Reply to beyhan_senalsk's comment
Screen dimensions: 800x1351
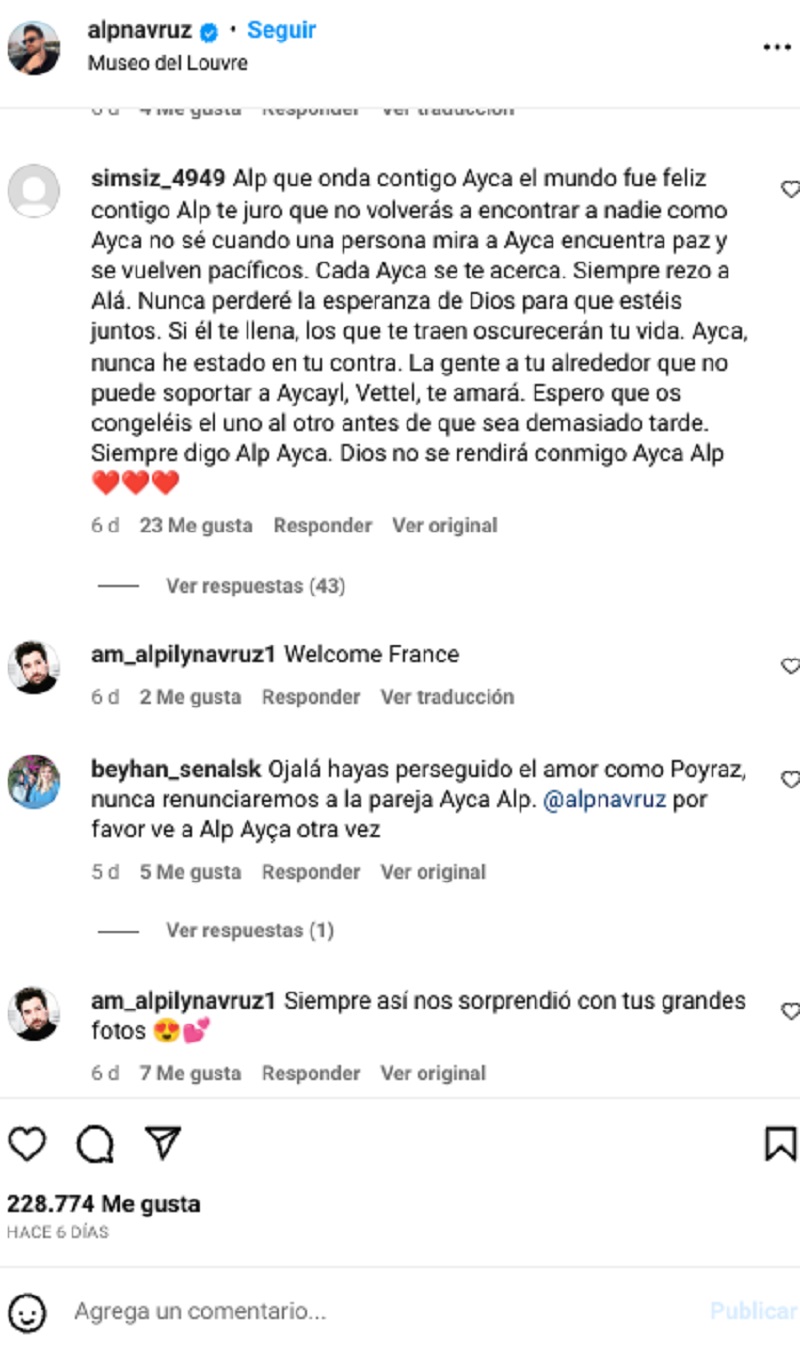pyautogui.click(x=311, y=873)
